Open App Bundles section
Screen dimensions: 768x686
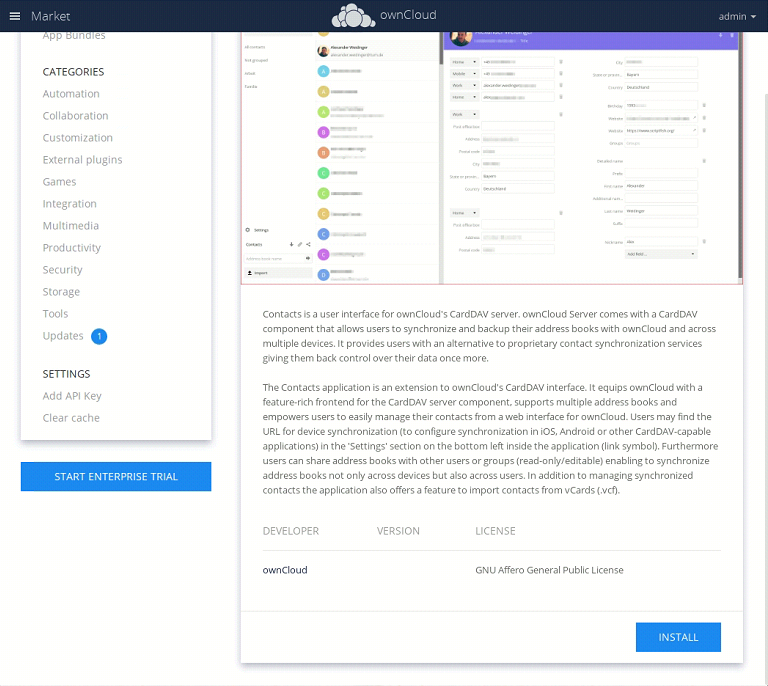coord(74,36)
